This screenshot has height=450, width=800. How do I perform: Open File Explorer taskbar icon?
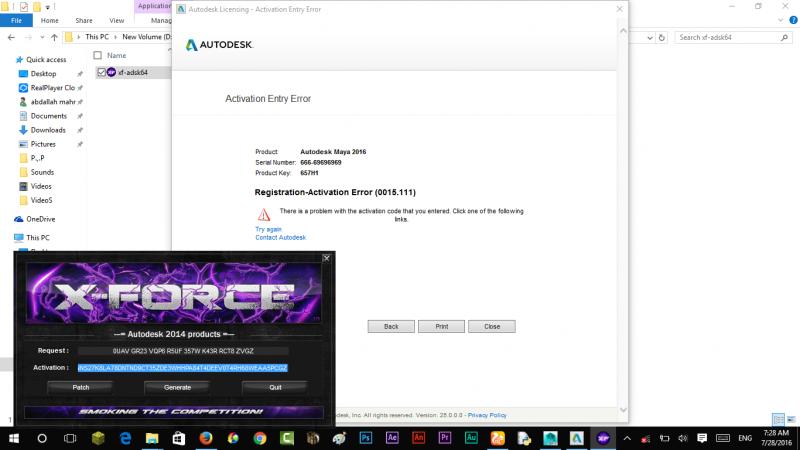(152, 438)
